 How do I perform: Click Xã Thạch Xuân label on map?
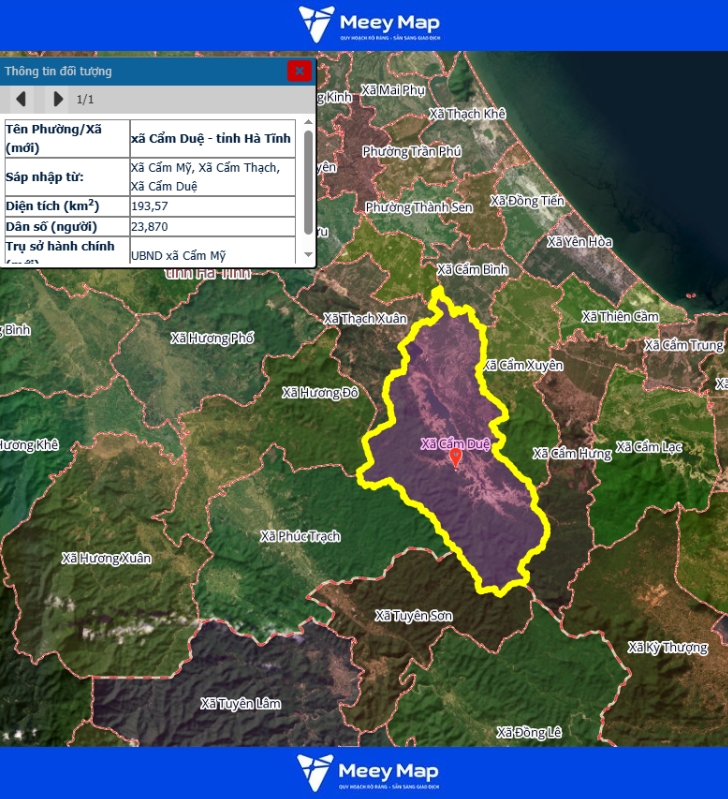click(365, 318)
